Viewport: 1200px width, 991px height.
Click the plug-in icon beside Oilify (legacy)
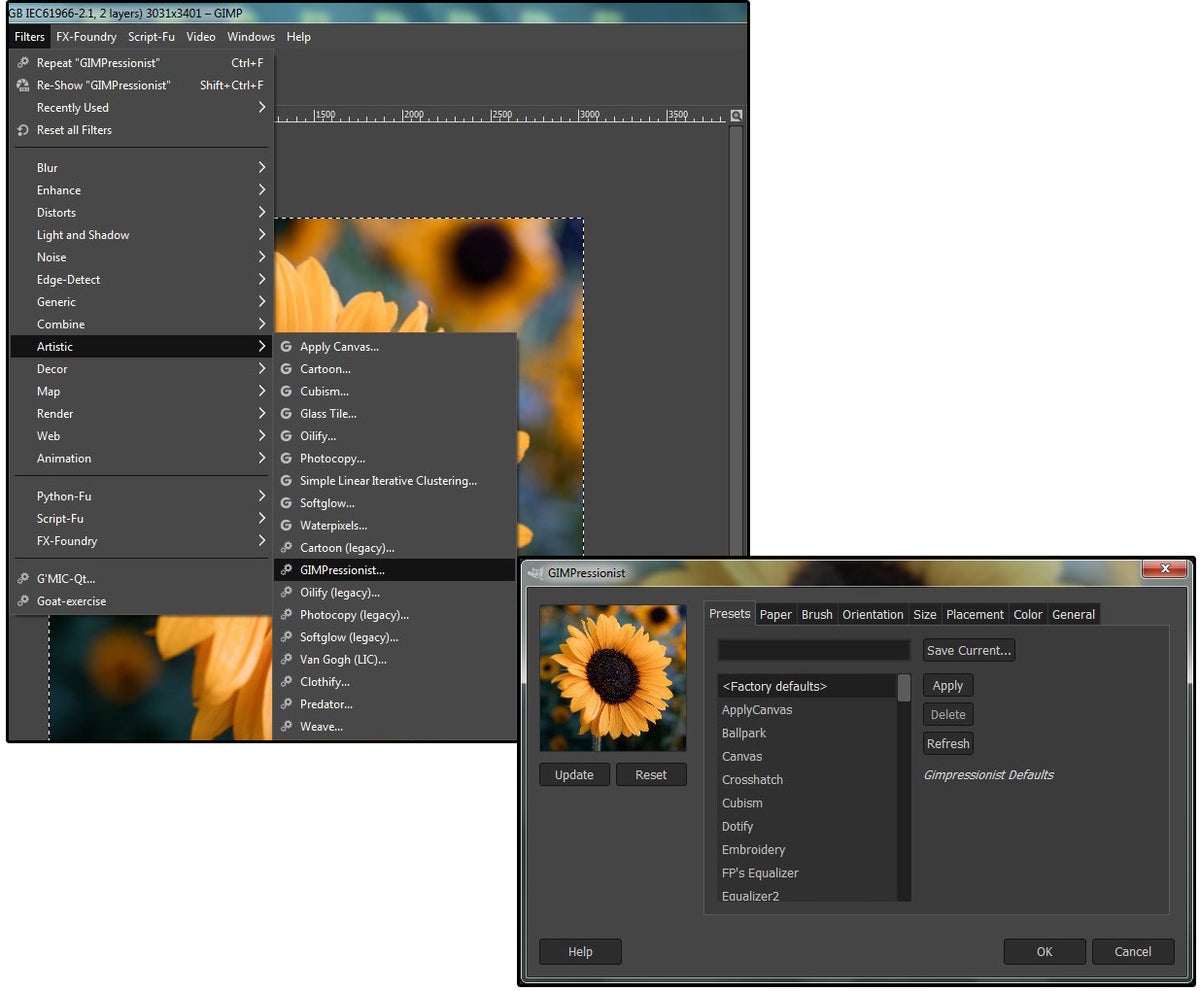[x=286, y=592]
